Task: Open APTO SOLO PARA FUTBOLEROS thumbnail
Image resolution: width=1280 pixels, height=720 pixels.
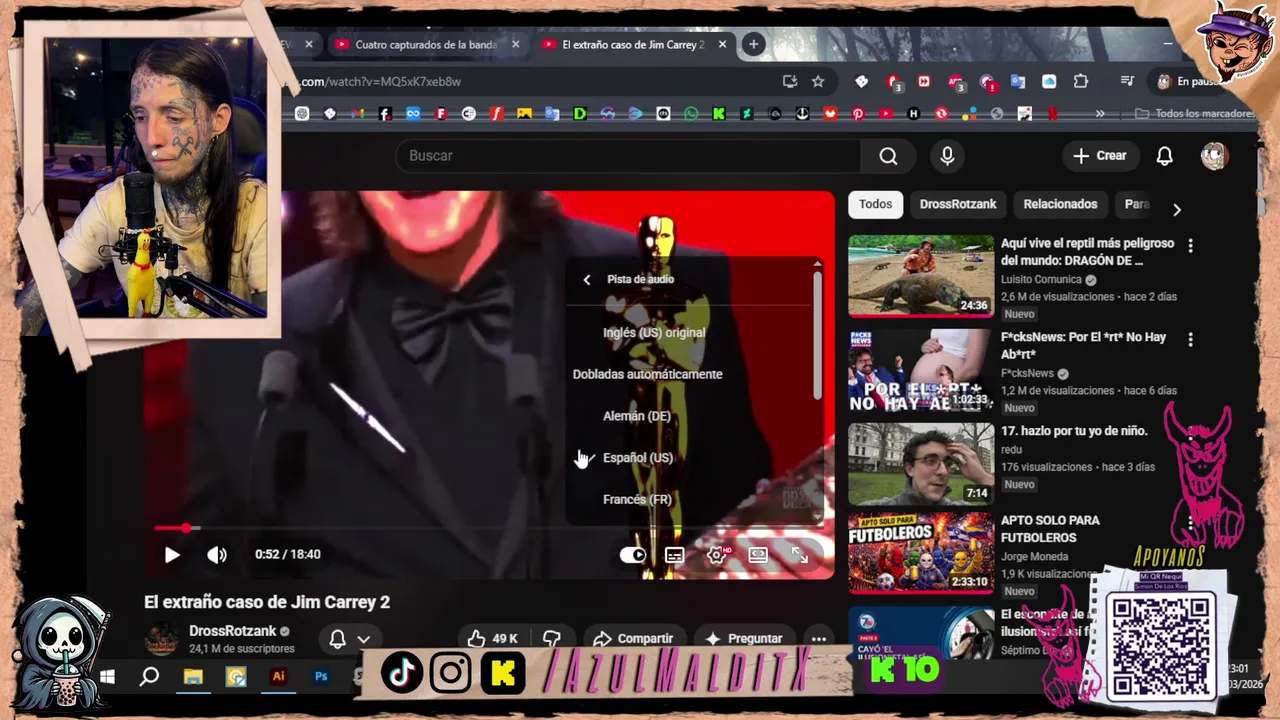Action: (x=921, y=553)
